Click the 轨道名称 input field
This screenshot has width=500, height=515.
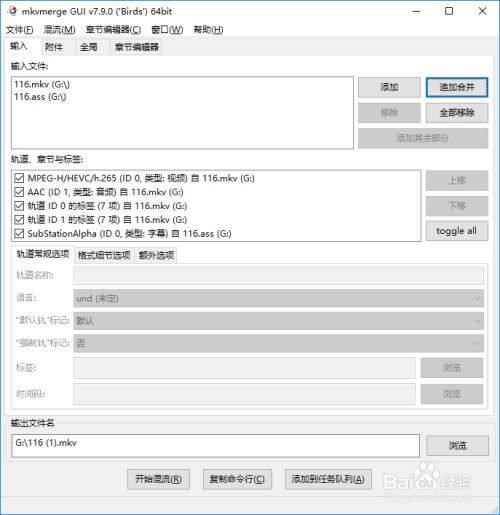(278, 275)
